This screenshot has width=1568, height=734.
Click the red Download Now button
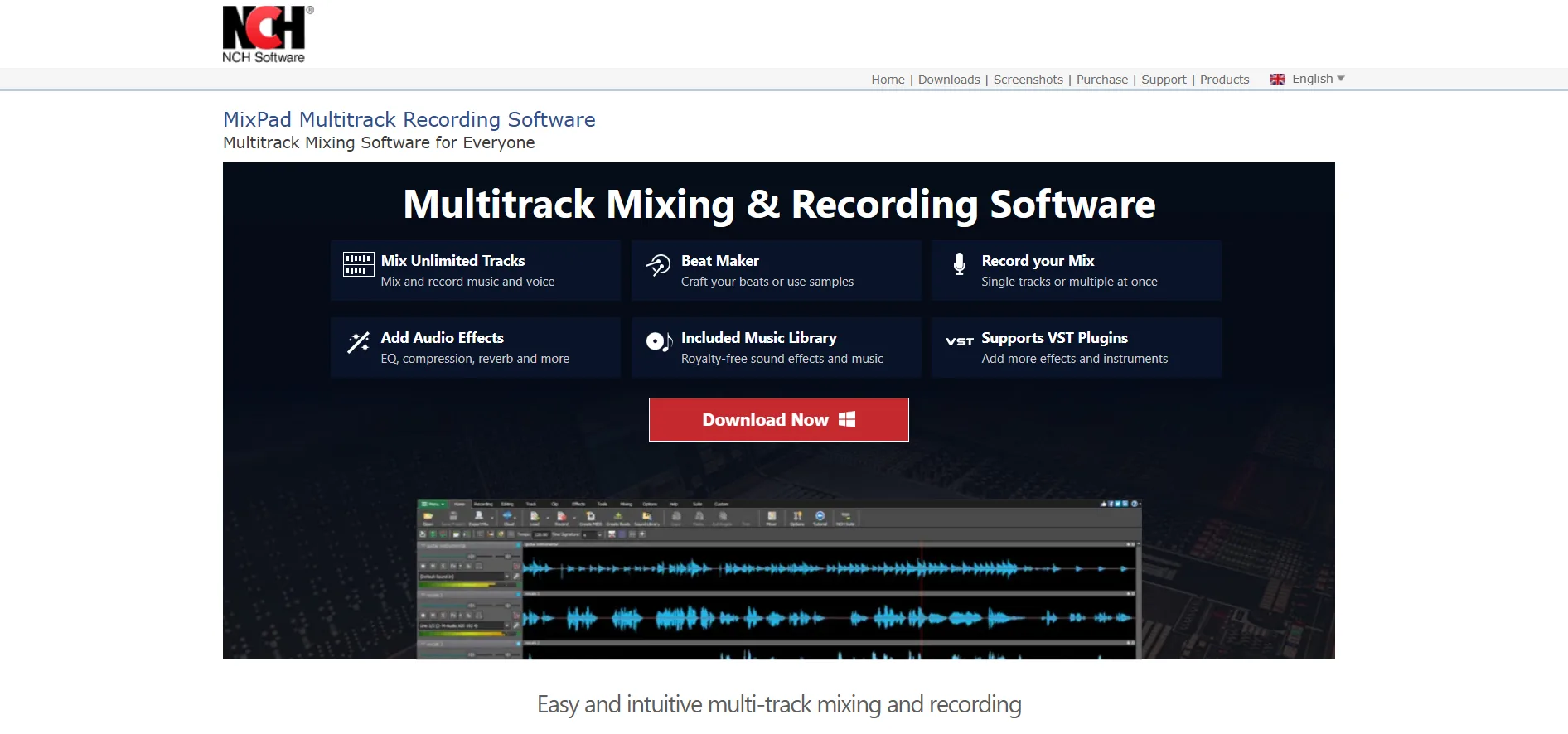(x=779, y=420)
